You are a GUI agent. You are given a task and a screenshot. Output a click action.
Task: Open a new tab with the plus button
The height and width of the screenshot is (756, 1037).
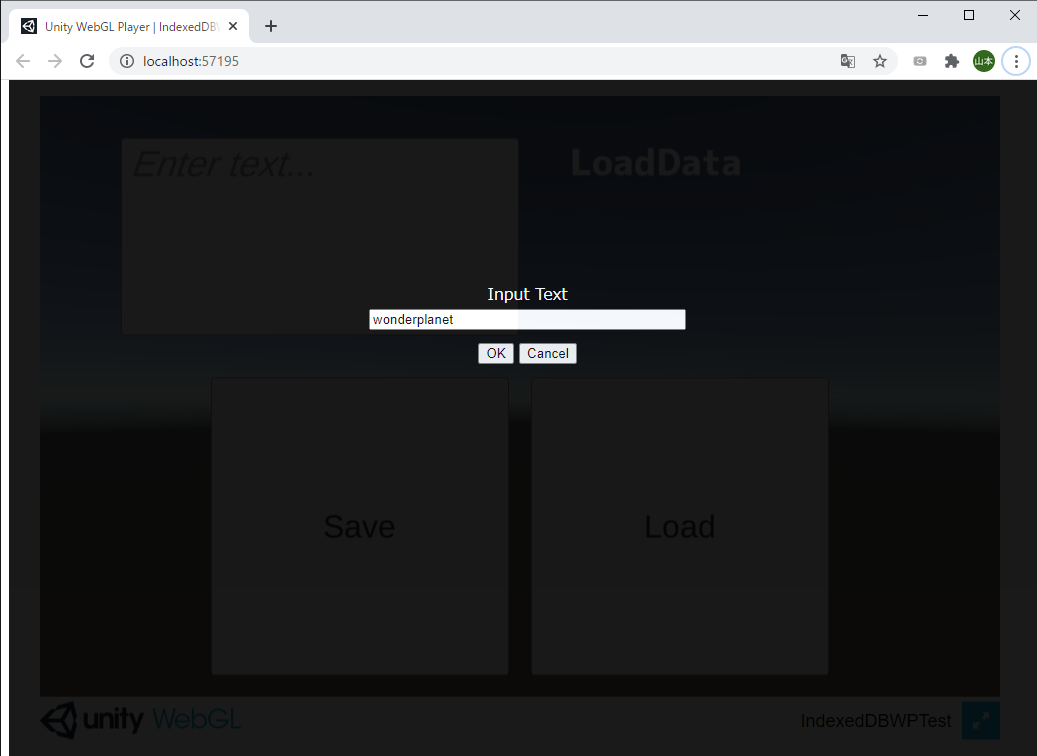point(270,26)
